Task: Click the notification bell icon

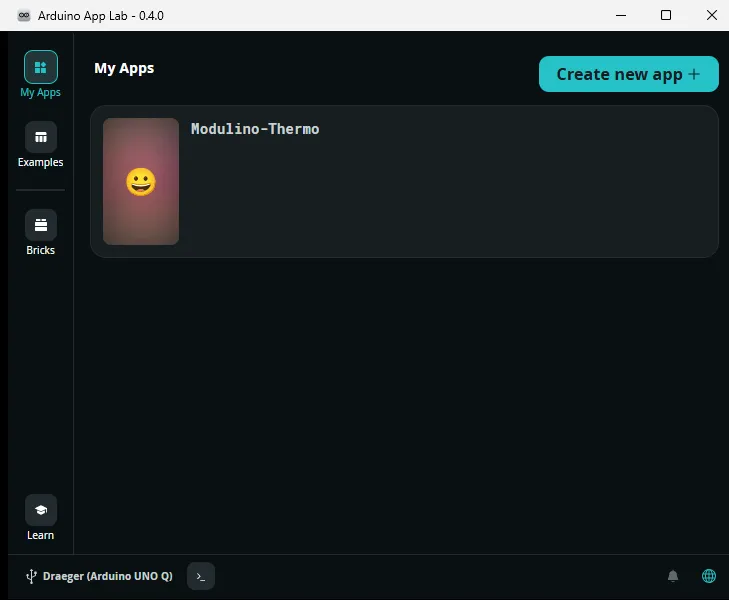Action: [x=673, y=576]
